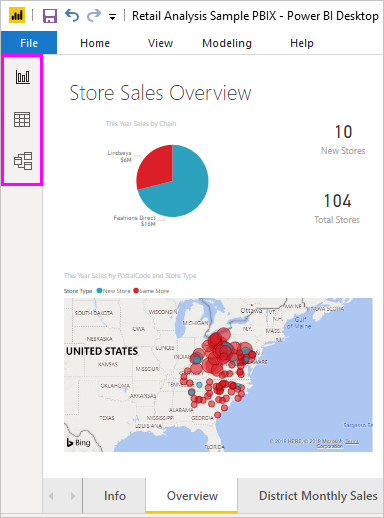Open the Model relationships view icon
This screenshot has height=518, width=384.
pos(23,161)
